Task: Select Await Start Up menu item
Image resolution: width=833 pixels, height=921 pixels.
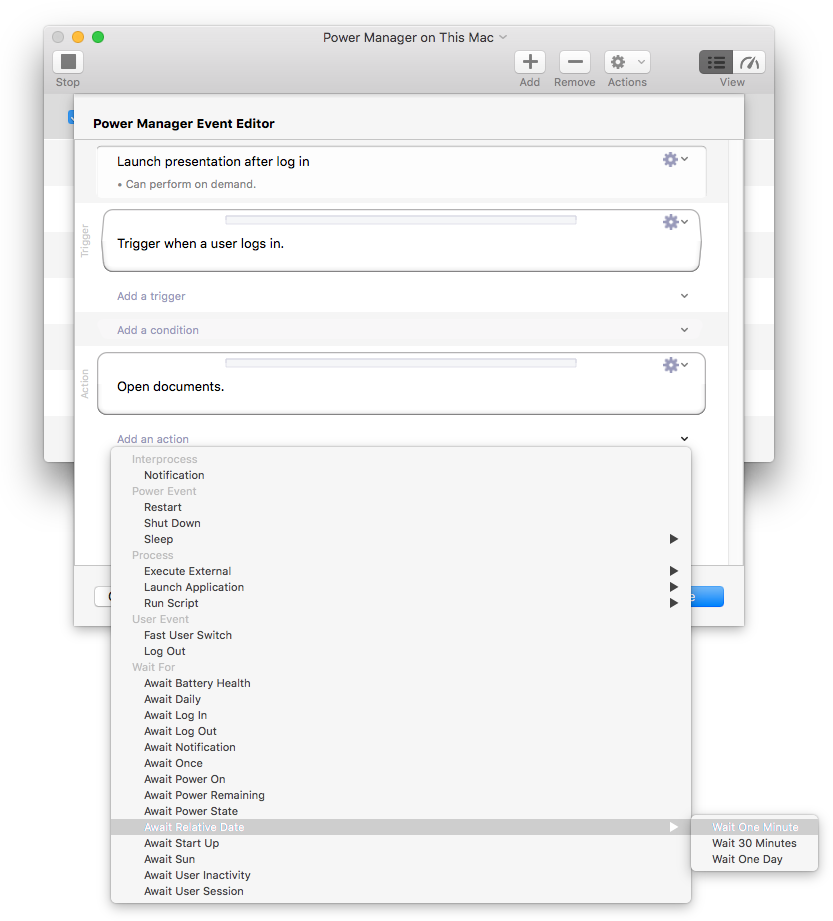Action: [401, 843]
